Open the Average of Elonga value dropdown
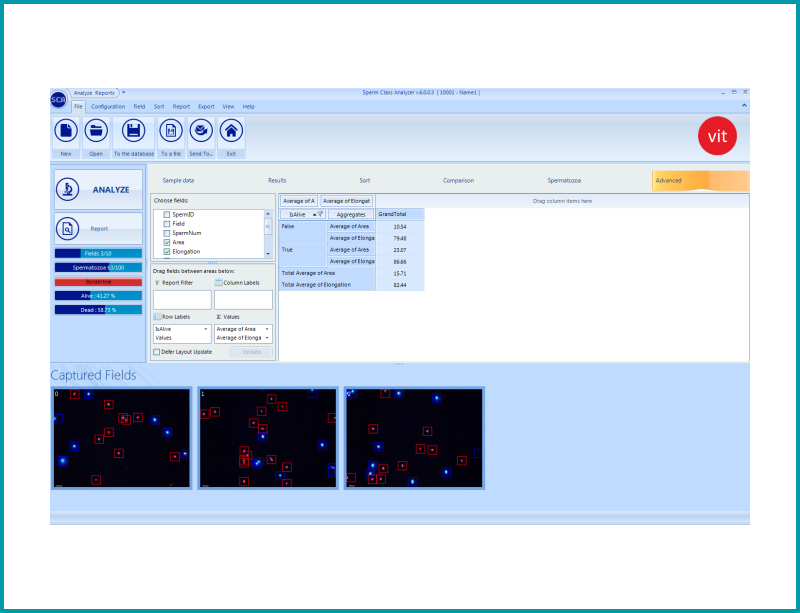 pos(267,338)
